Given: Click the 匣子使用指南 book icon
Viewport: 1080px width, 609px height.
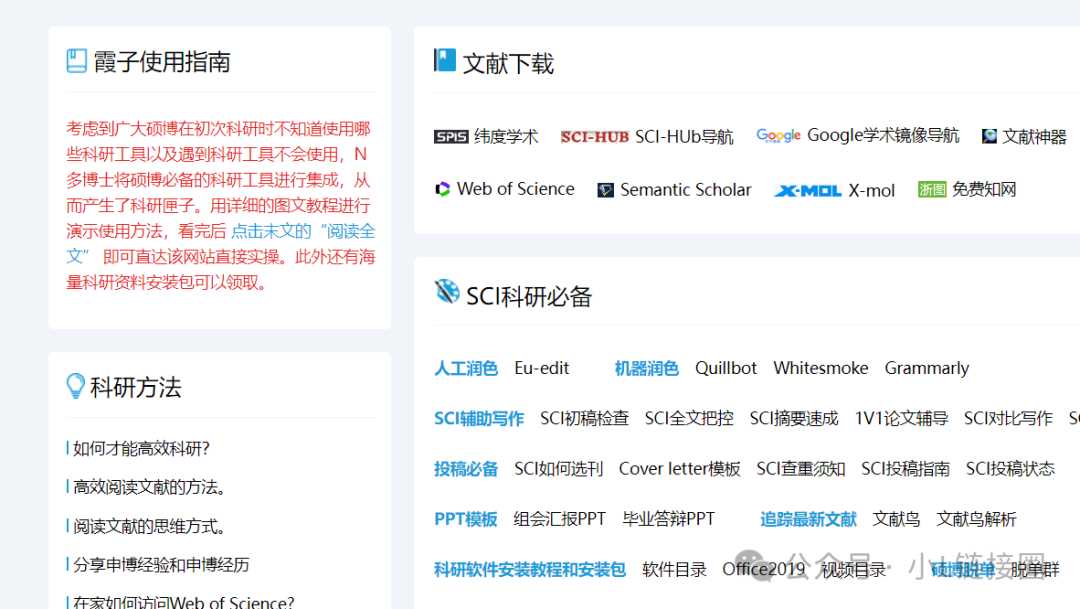Looking at the screenshot, I should [77, 61].
